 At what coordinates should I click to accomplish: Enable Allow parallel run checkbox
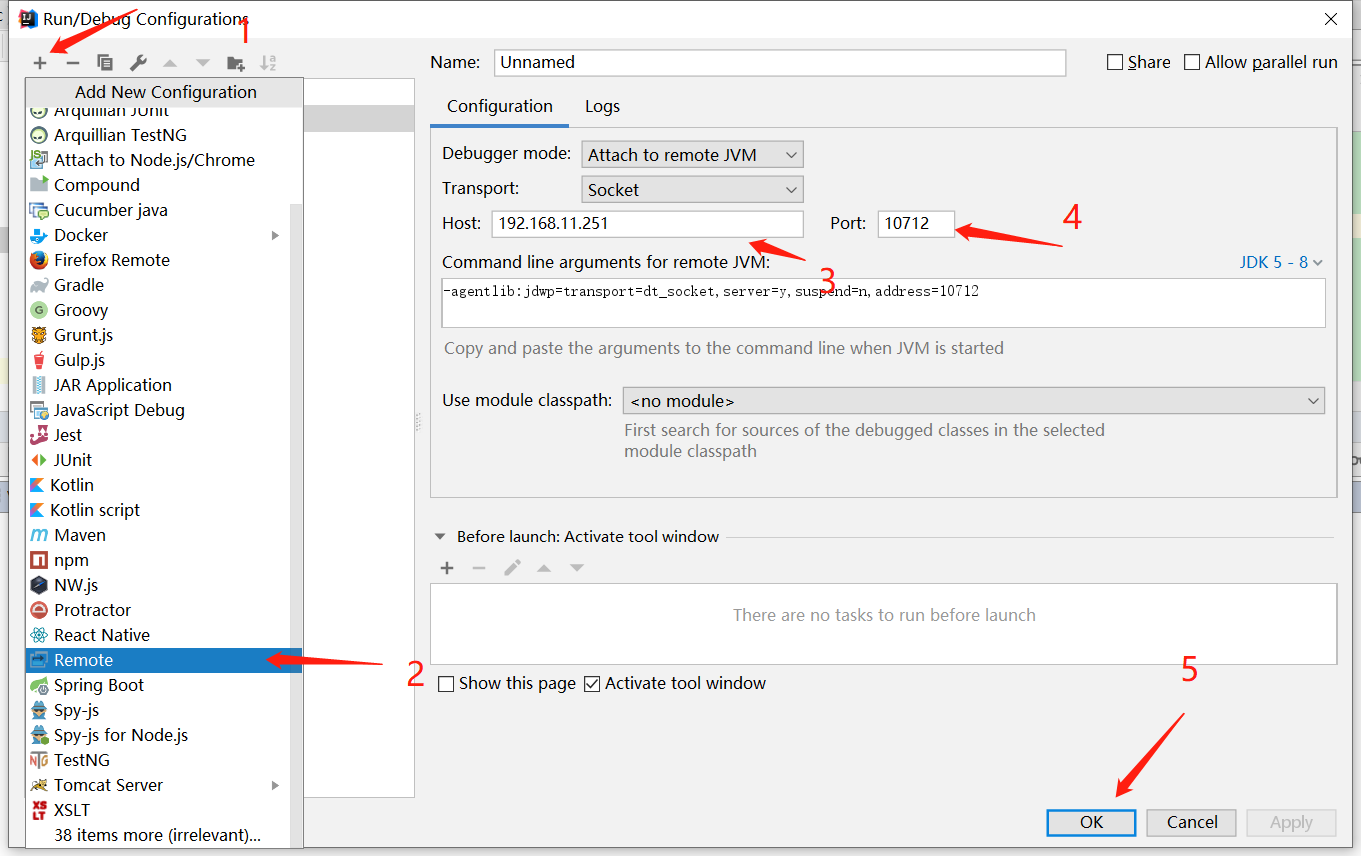pyautogui.click(x=1192, y=62)
